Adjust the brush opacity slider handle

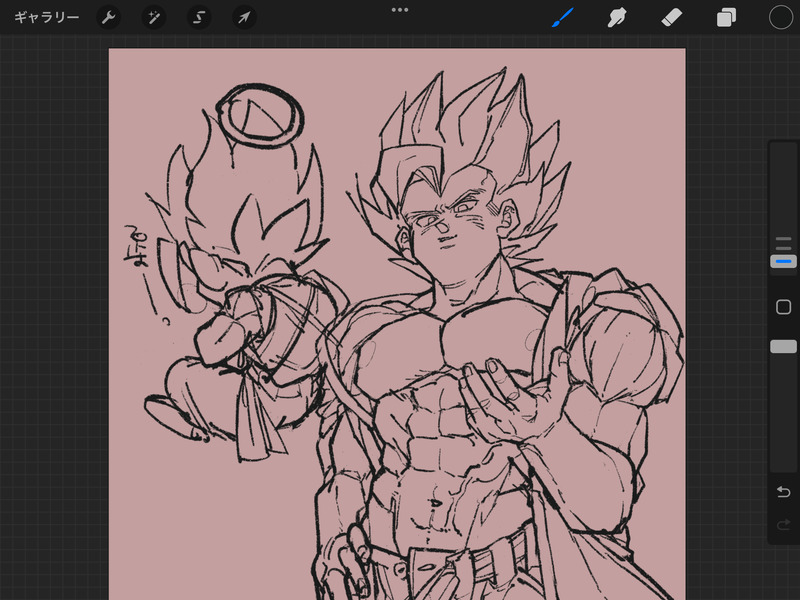click(x=783, y=346)
